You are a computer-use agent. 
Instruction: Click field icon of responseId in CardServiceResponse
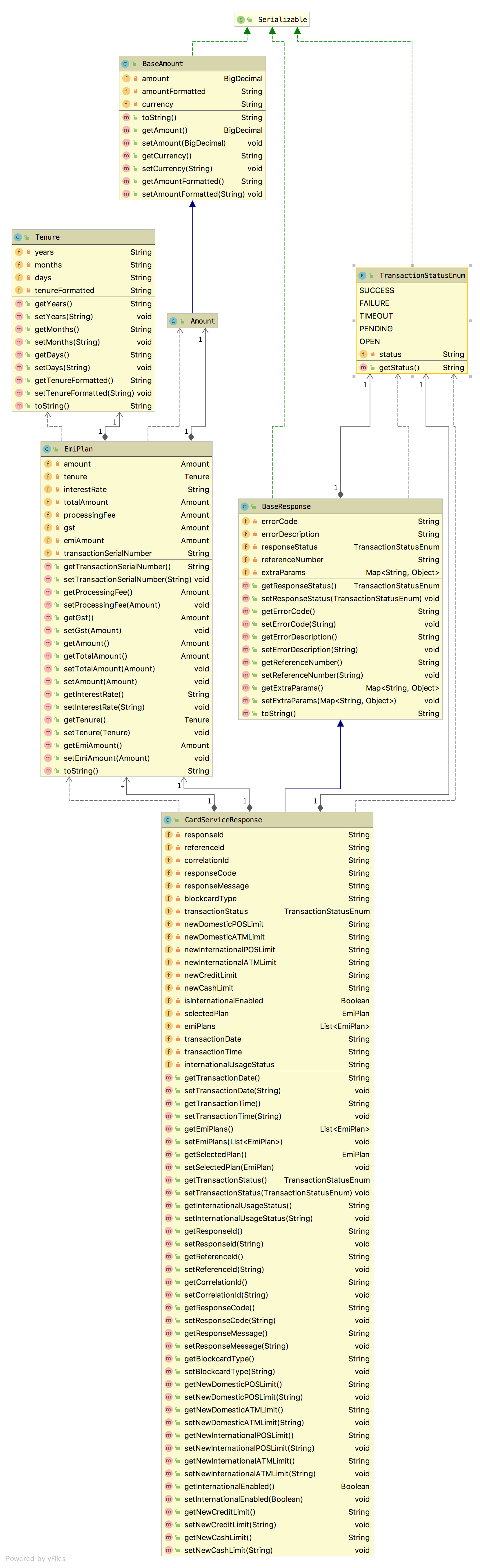pos(169,835)
